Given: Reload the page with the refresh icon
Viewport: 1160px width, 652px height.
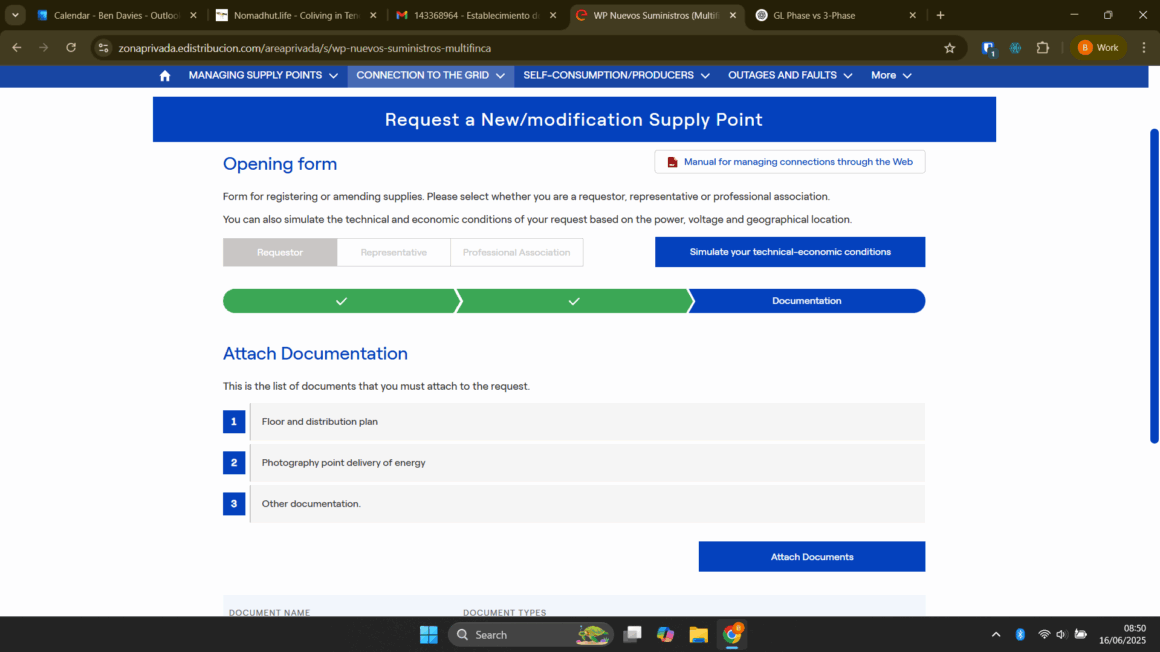Looking at the screenshot, I should click(71, 48).
